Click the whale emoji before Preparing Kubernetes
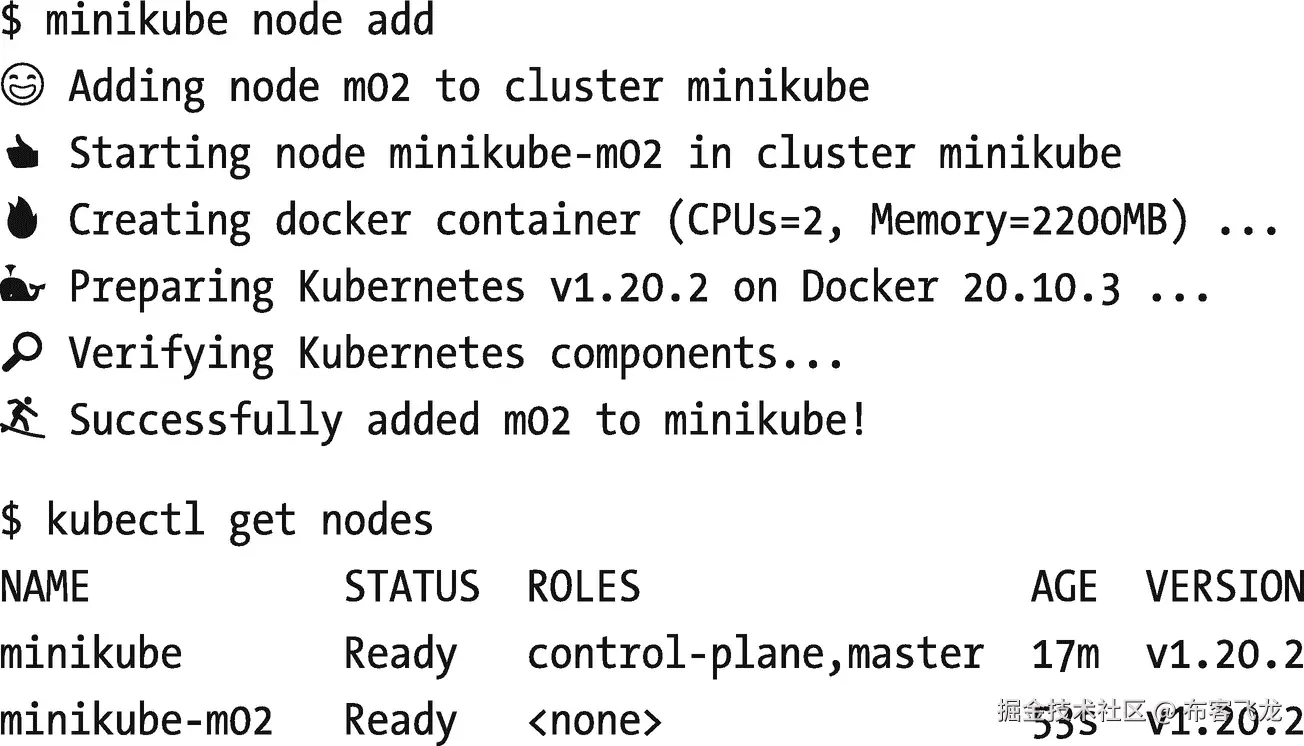This screenshot has width=1304, height=746. 23,288
